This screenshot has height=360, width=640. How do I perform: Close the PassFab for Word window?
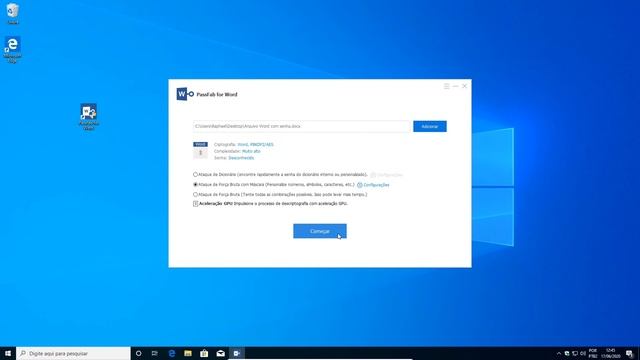pyautogui.click(x=464, y=86)
